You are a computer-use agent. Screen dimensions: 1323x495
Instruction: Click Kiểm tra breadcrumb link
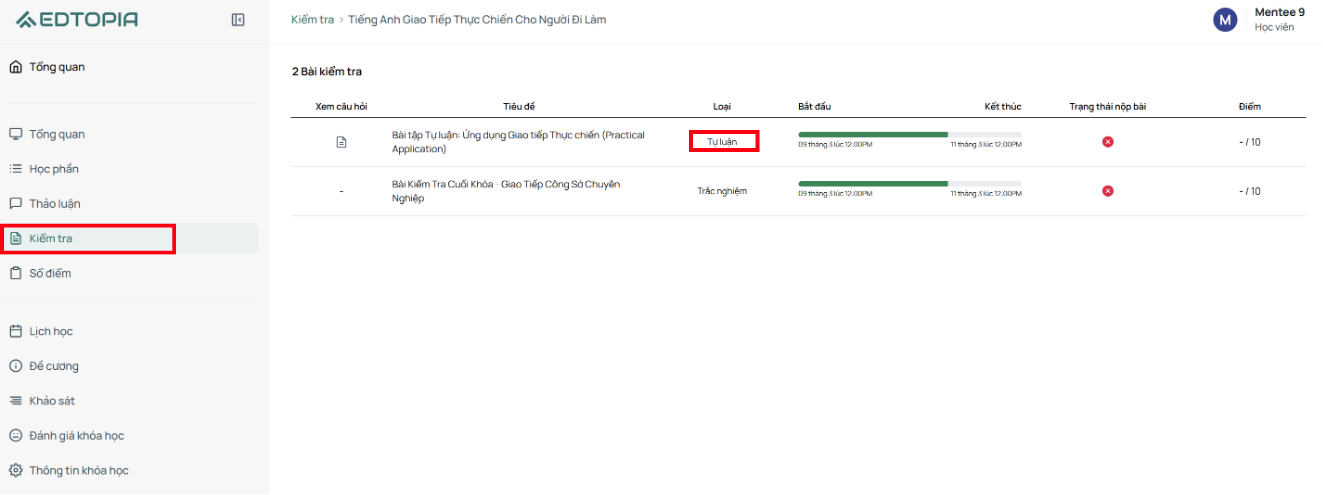click(x=312, y=19)
